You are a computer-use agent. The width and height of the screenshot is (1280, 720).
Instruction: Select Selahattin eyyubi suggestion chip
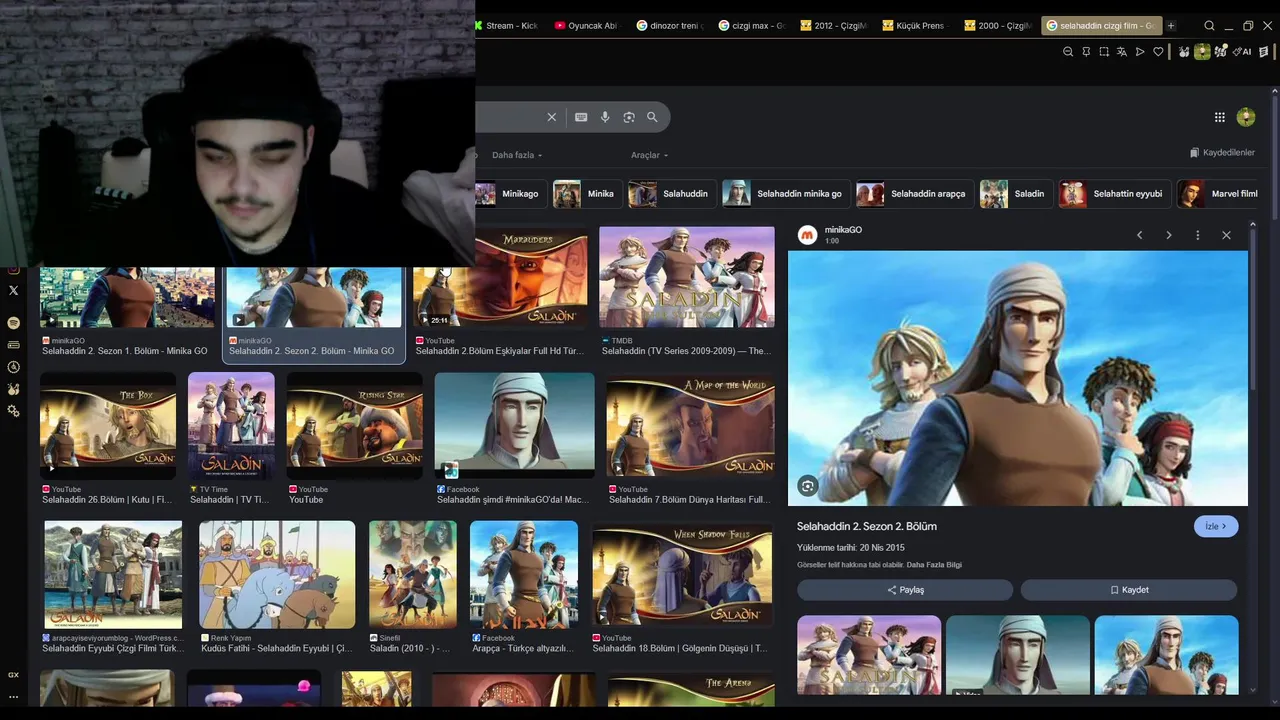[1115, 194]
